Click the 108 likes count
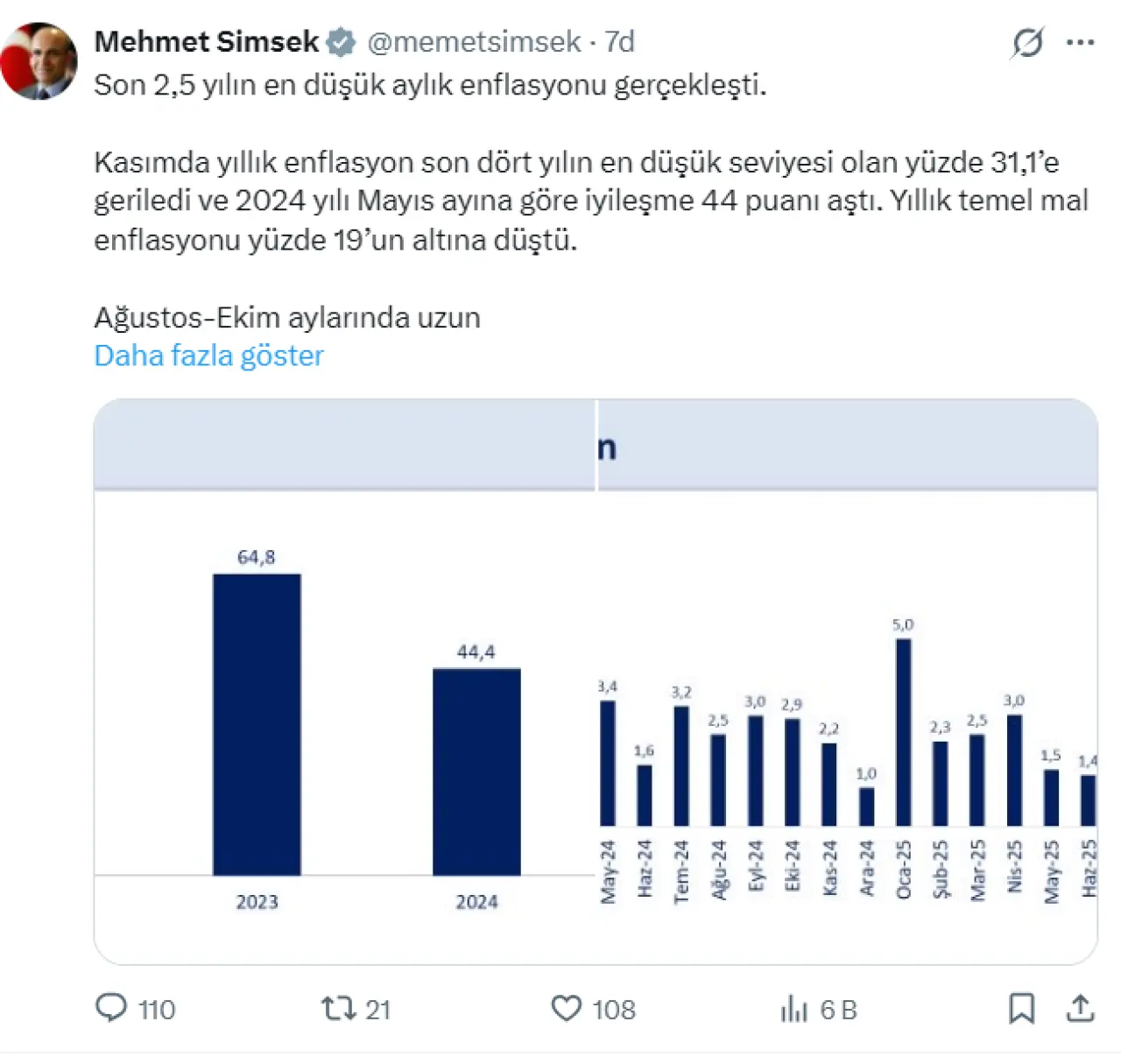1121x1064 pixels. (614, 1010)
